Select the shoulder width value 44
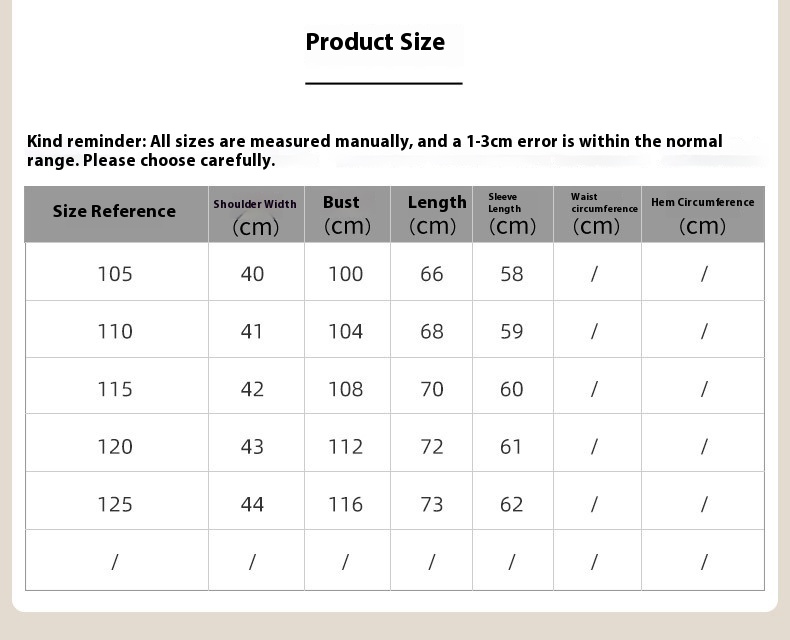Screen dimensions: 790x640 252,504
